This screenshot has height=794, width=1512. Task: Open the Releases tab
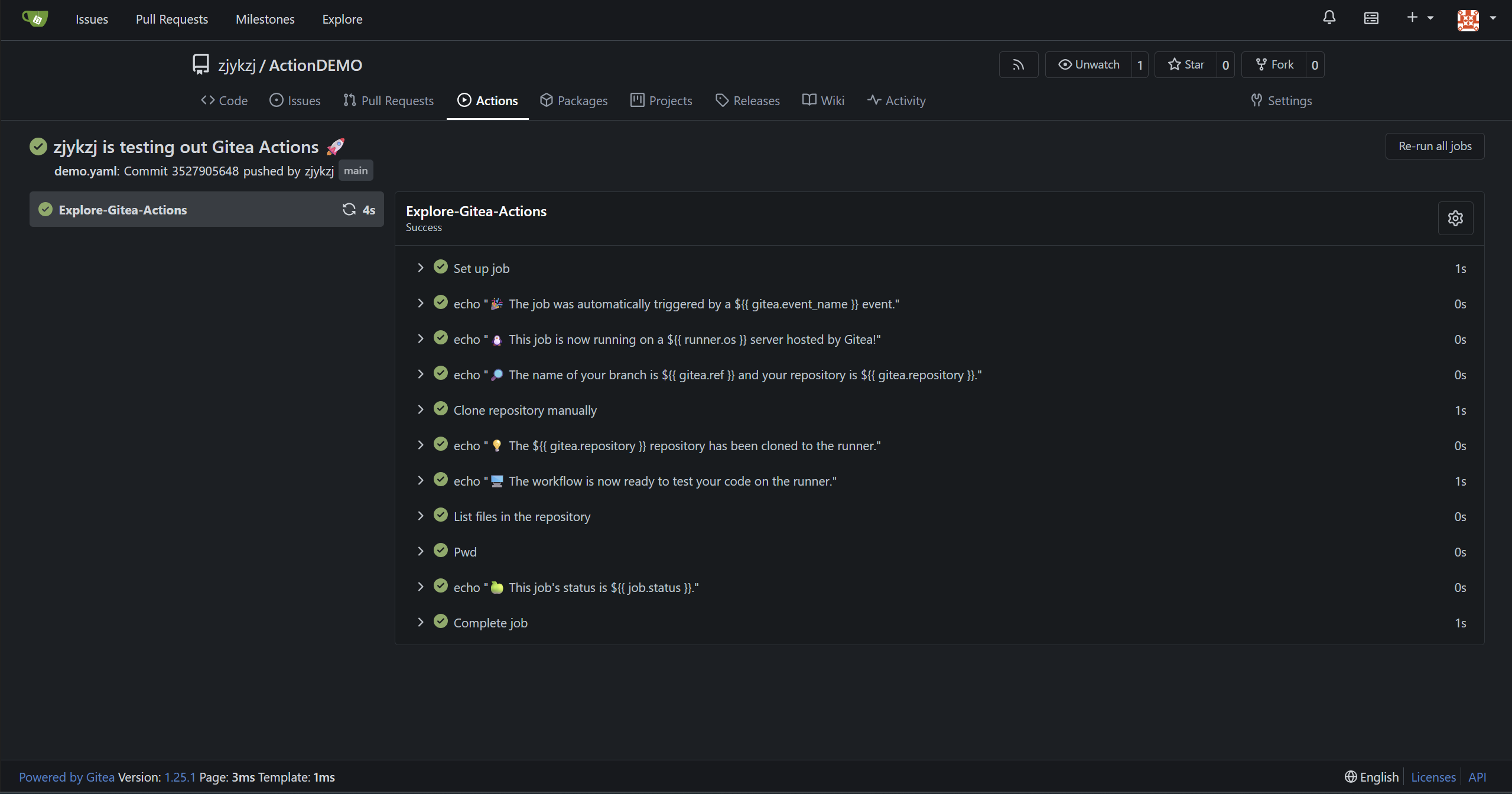click(x=747, y=100)
